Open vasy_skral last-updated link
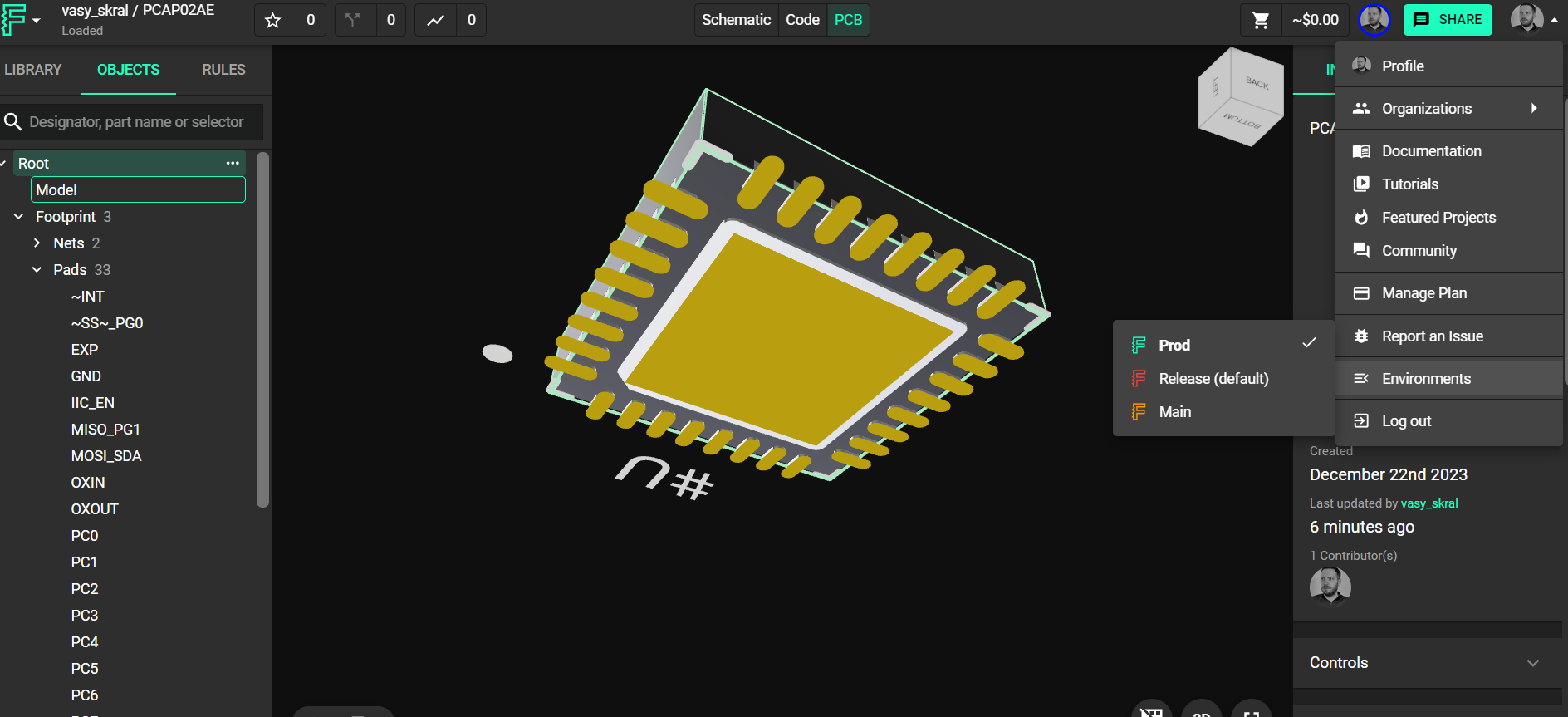 point(1428,503)
